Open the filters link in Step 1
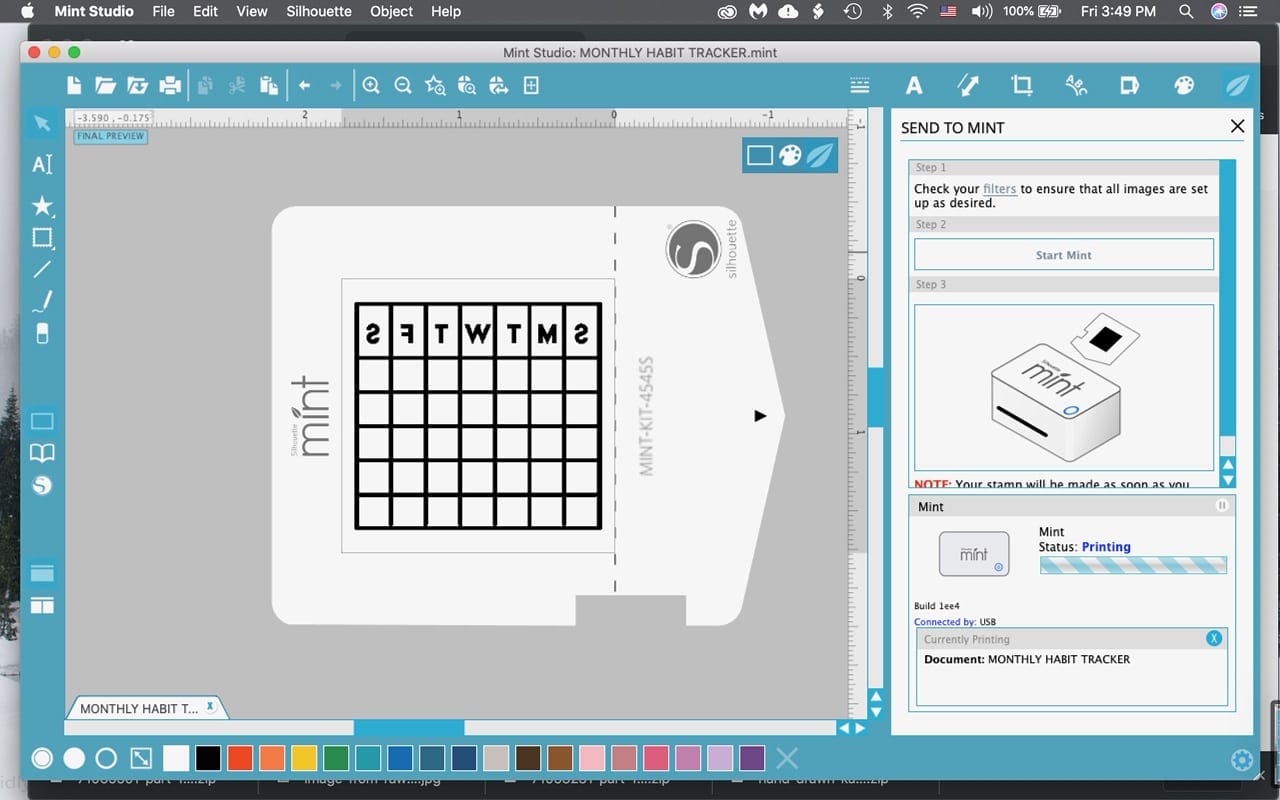Image resolution: width=1280 pixels, height=800 pixels. point(999,189)
